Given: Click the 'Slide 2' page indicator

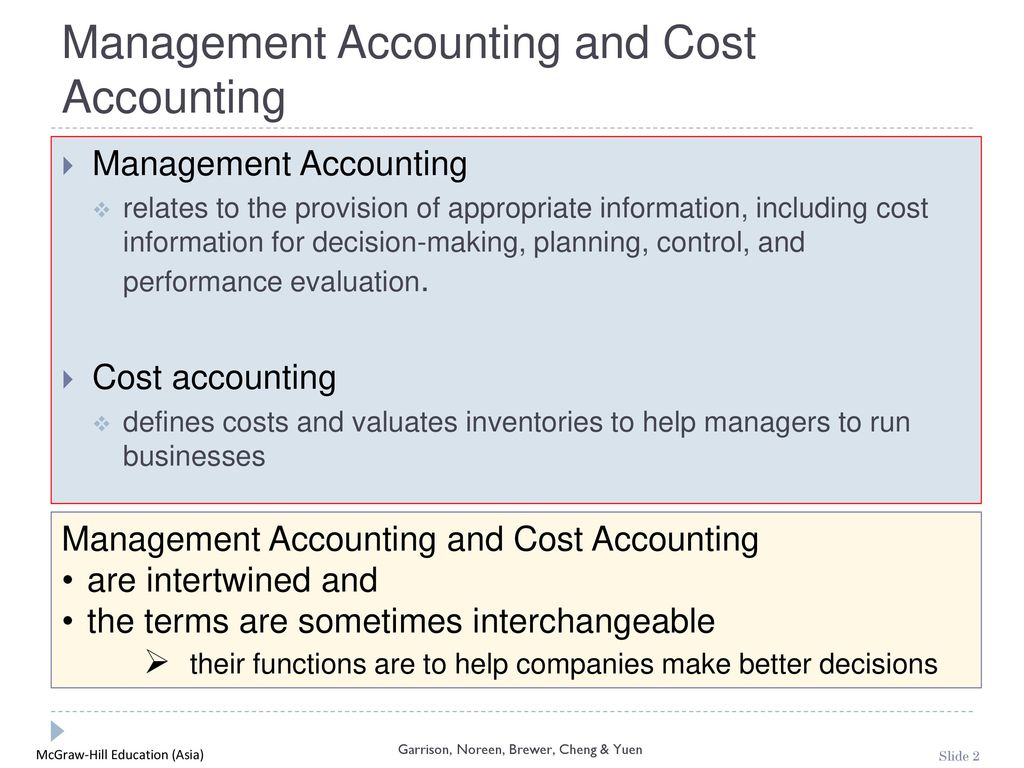Looking at the screenshot, I should [959, 756].
